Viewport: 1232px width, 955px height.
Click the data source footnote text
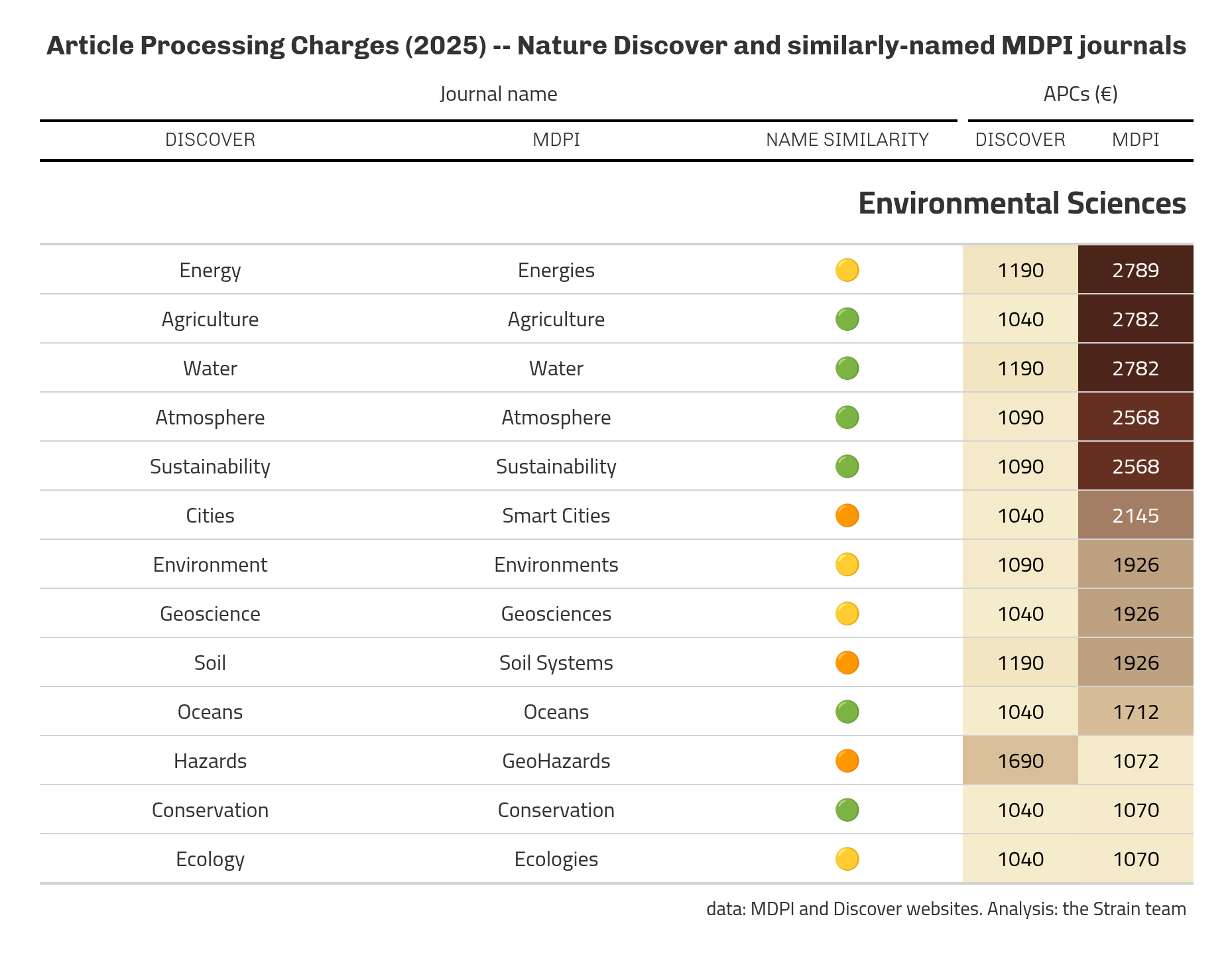[x=946, y=909]
